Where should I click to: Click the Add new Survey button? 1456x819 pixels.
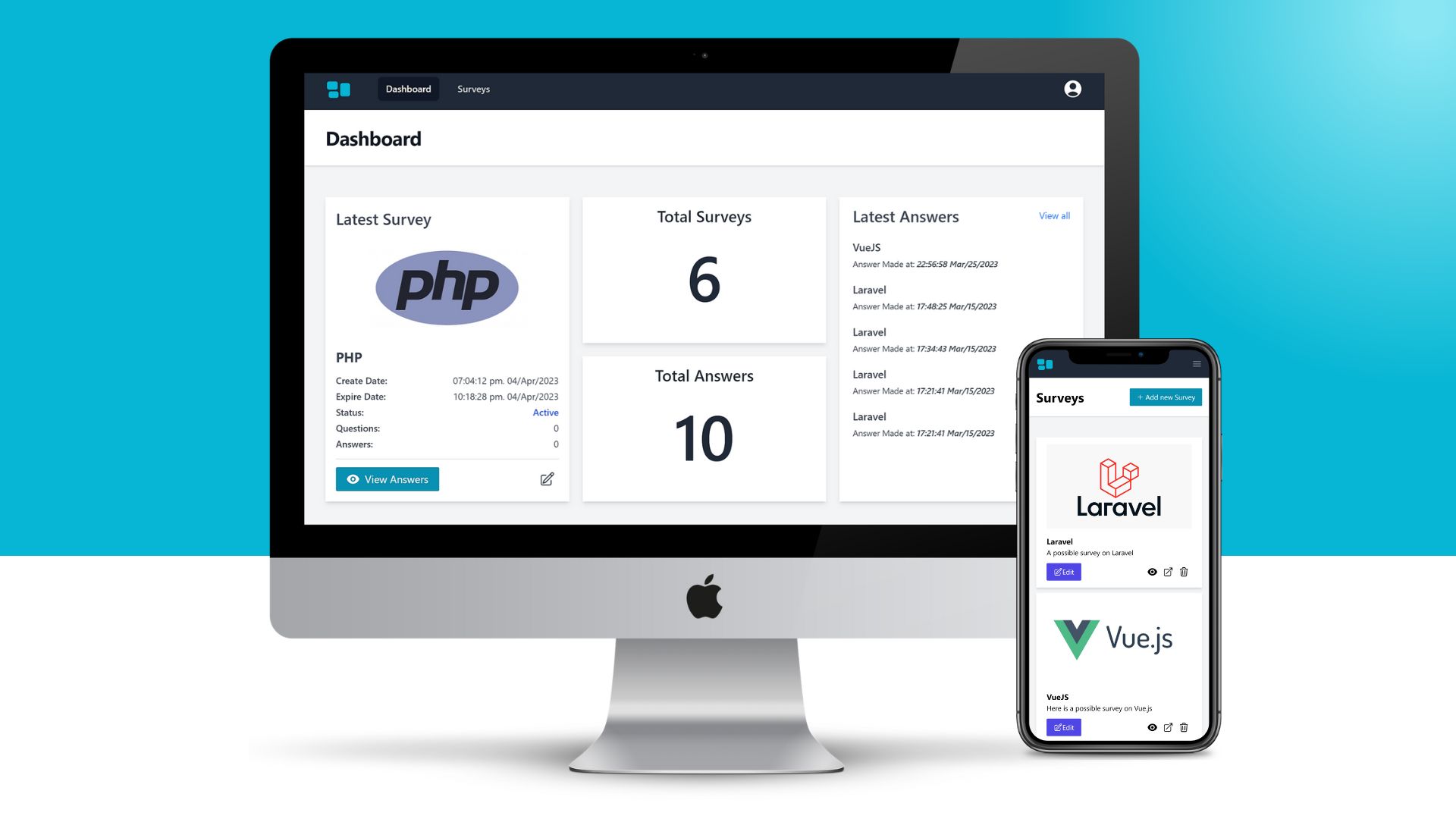coord(1165,397)
